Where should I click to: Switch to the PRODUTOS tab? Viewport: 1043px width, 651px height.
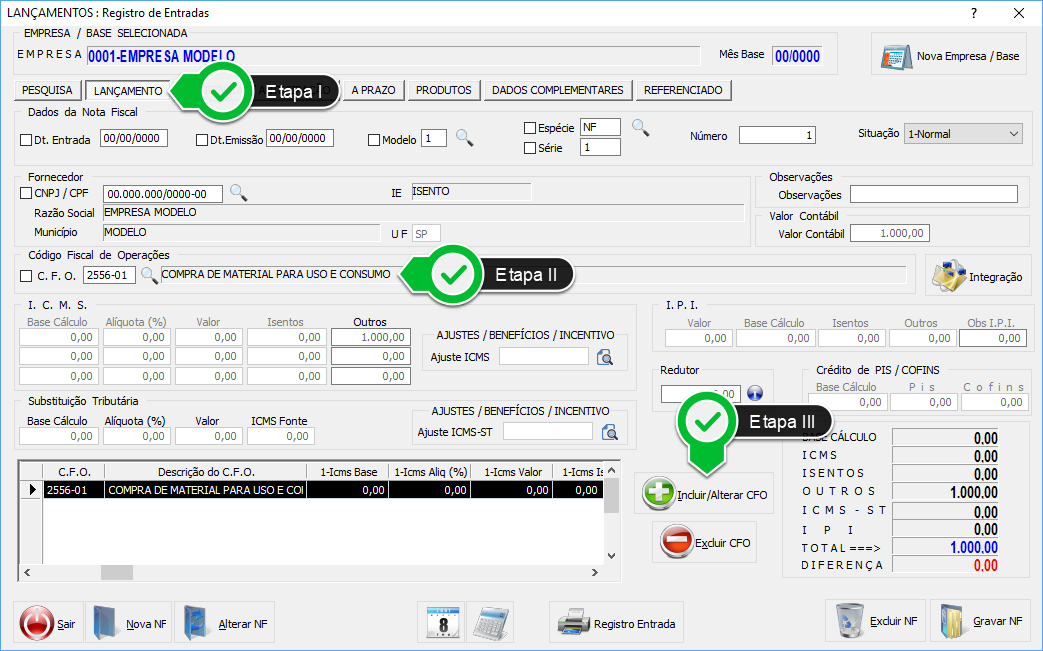click(x=443, y=90)
